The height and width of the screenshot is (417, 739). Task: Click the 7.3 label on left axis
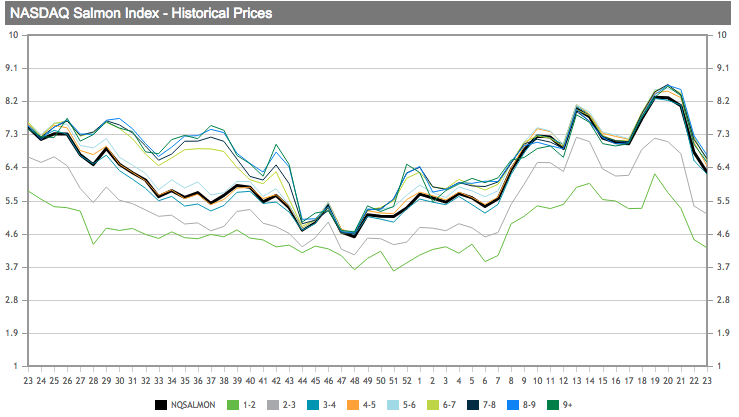point(12,134)
